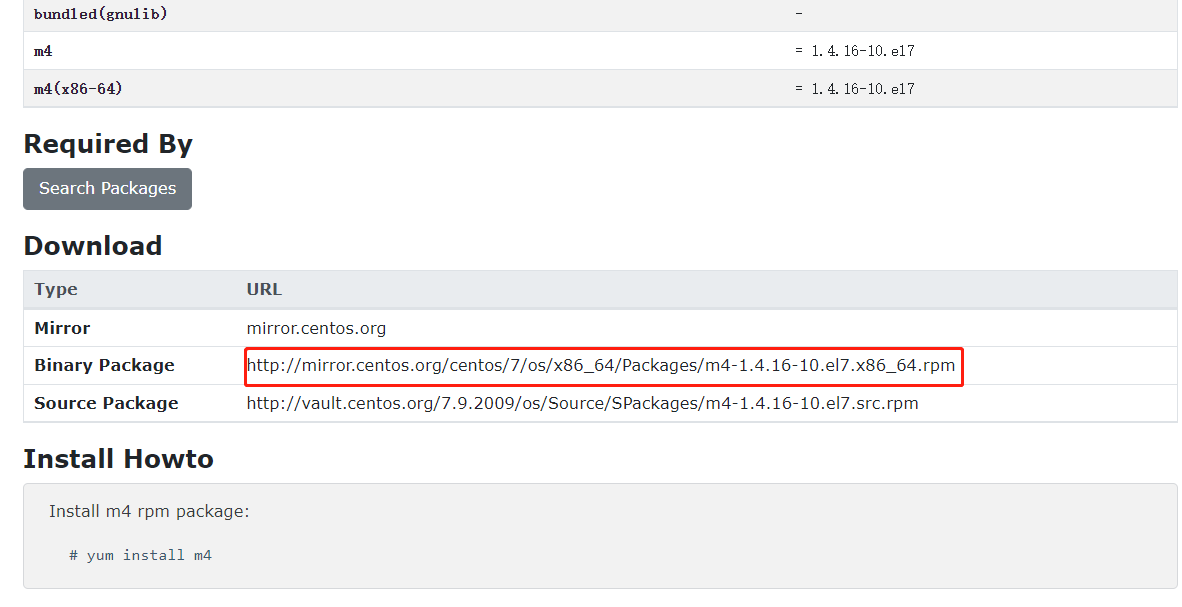
Task: Click the Install Howto heading
Action: pos(118,459)
